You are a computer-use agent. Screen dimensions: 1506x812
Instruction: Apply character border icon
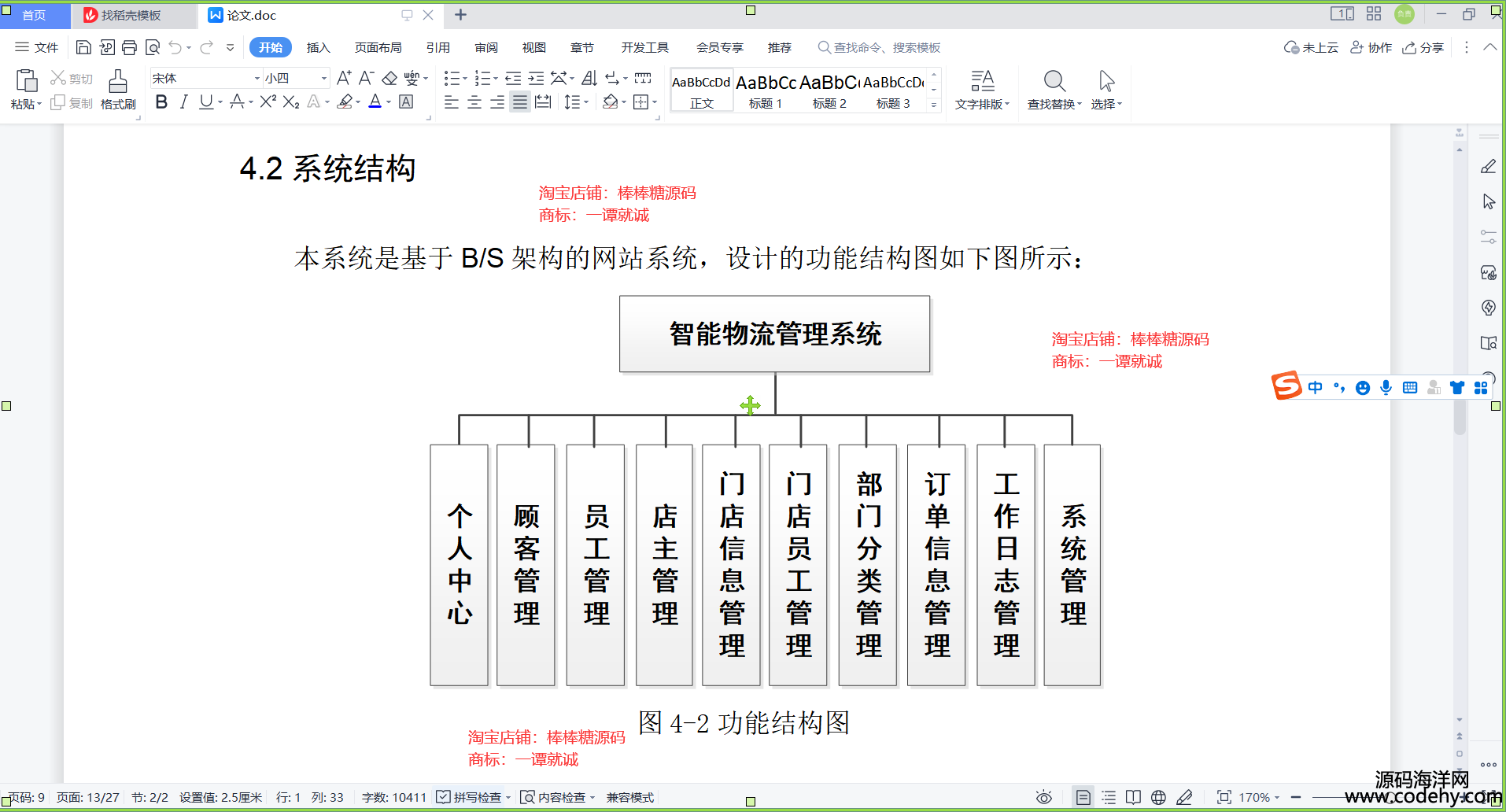click(x=406, y=101)
